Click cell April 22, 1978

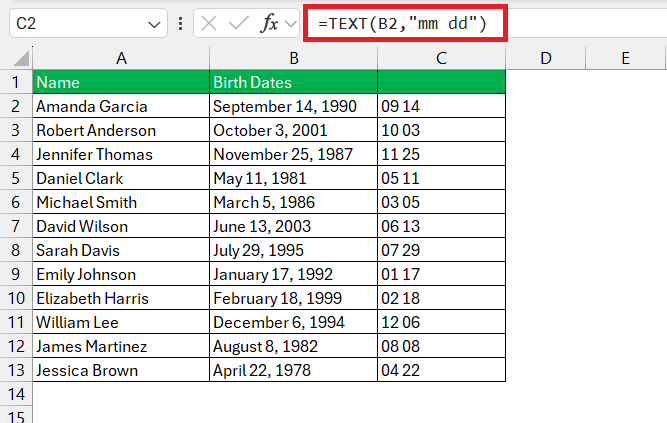294,370
